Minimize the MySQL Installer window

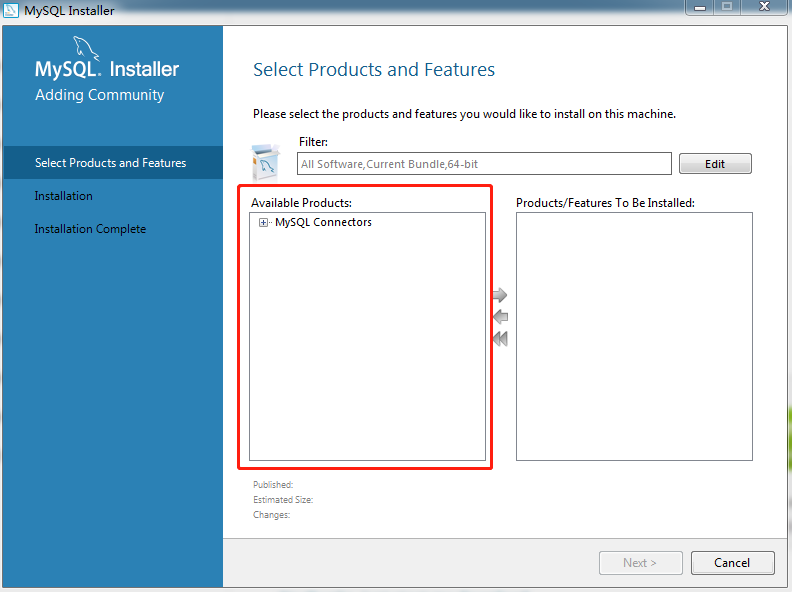tap(700, 8)
